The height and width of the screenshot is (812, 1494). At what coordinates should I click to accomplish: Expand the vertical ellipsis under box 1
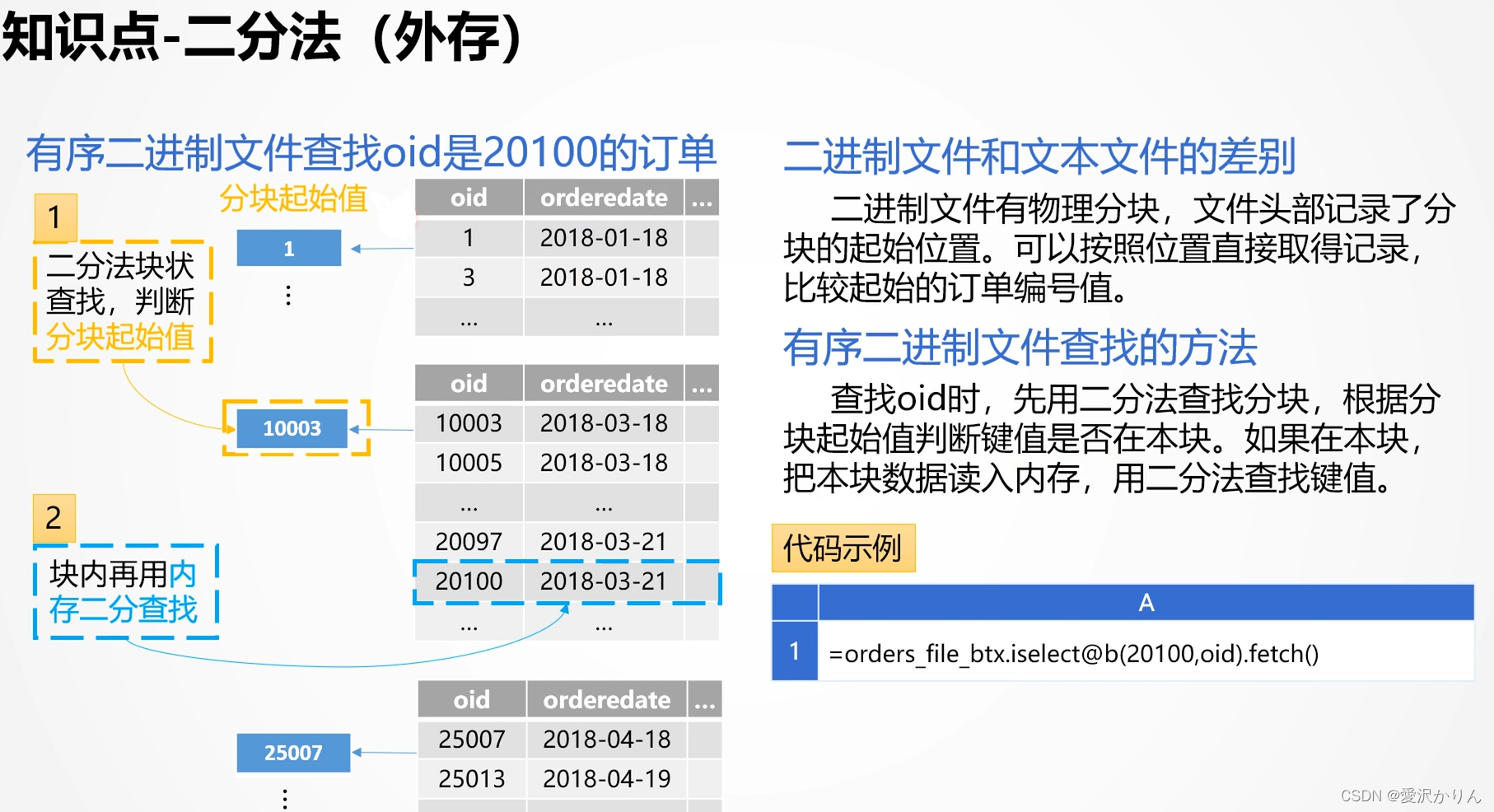pos(287,295)
